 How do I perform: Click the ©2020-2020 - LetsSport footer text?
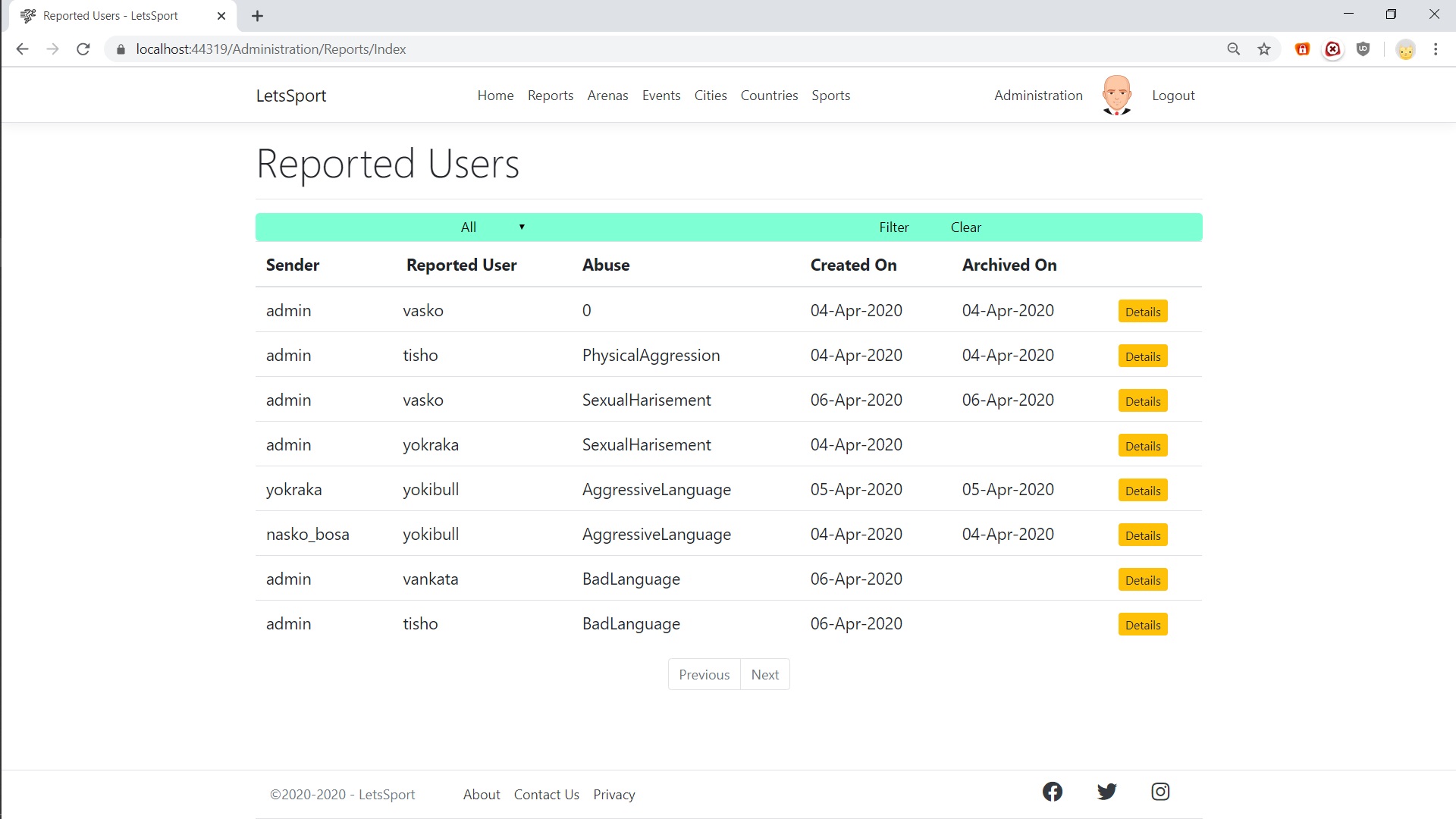[343, 795]
